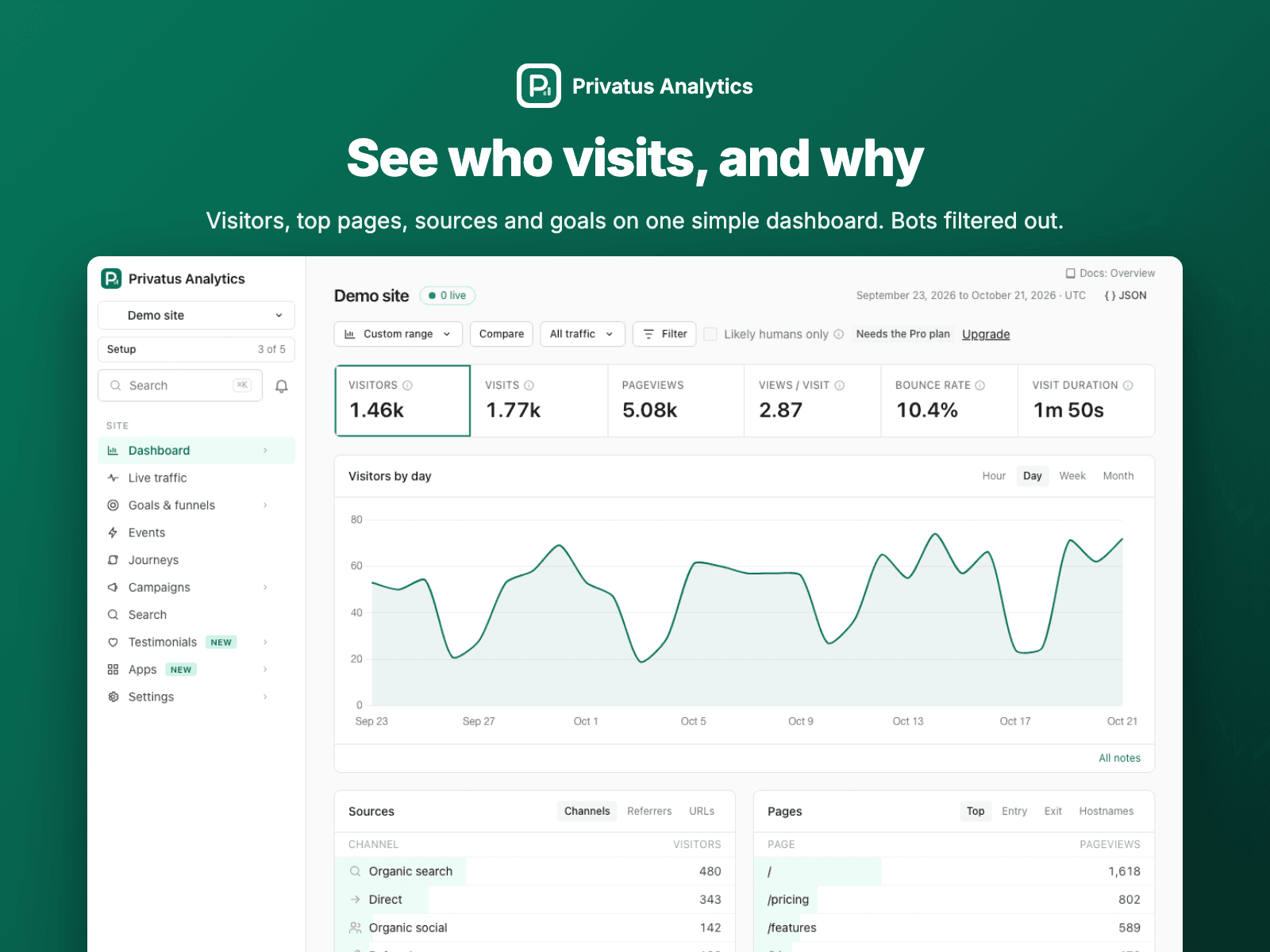
Task: Click the Views / Visit info icon
Action: pyautogui.click(x=840, y=386)
